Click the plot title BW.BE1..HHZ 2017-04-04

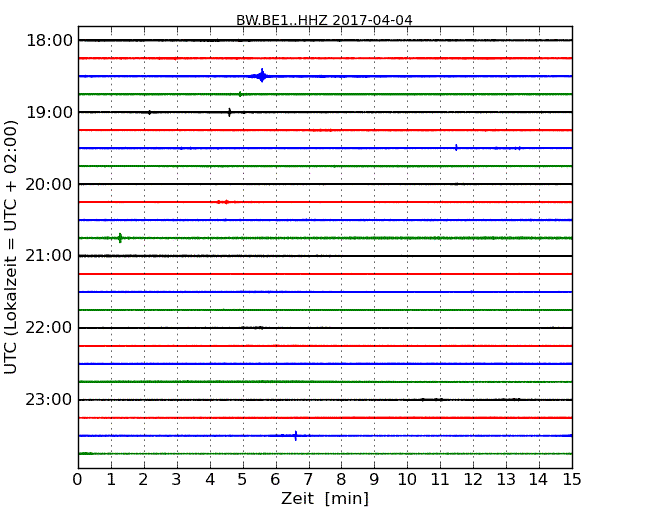click(x=324, y=20)
